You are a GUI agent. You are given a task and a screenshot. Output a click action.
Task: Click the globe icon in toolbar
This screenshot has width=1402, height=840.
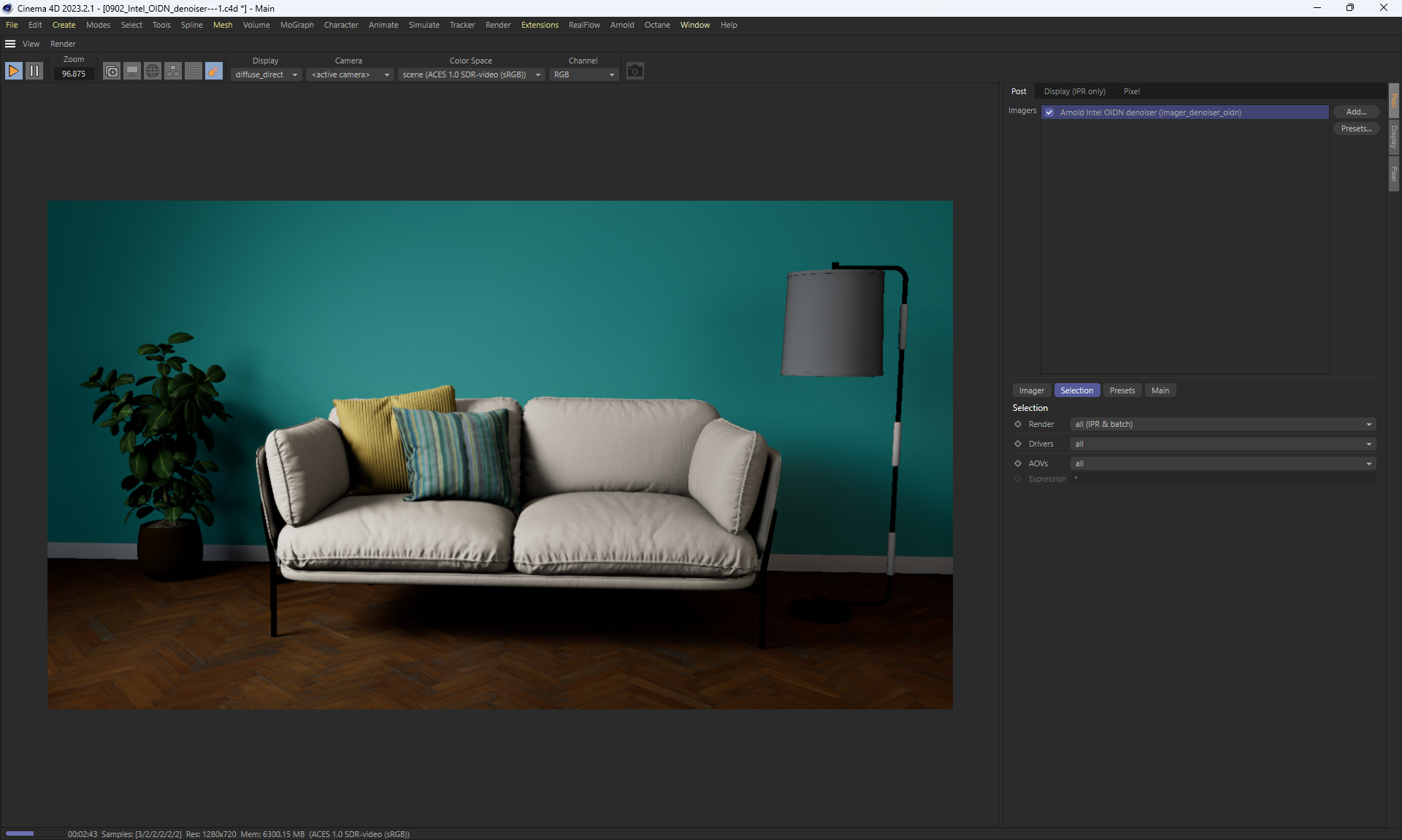coord(153,71)
